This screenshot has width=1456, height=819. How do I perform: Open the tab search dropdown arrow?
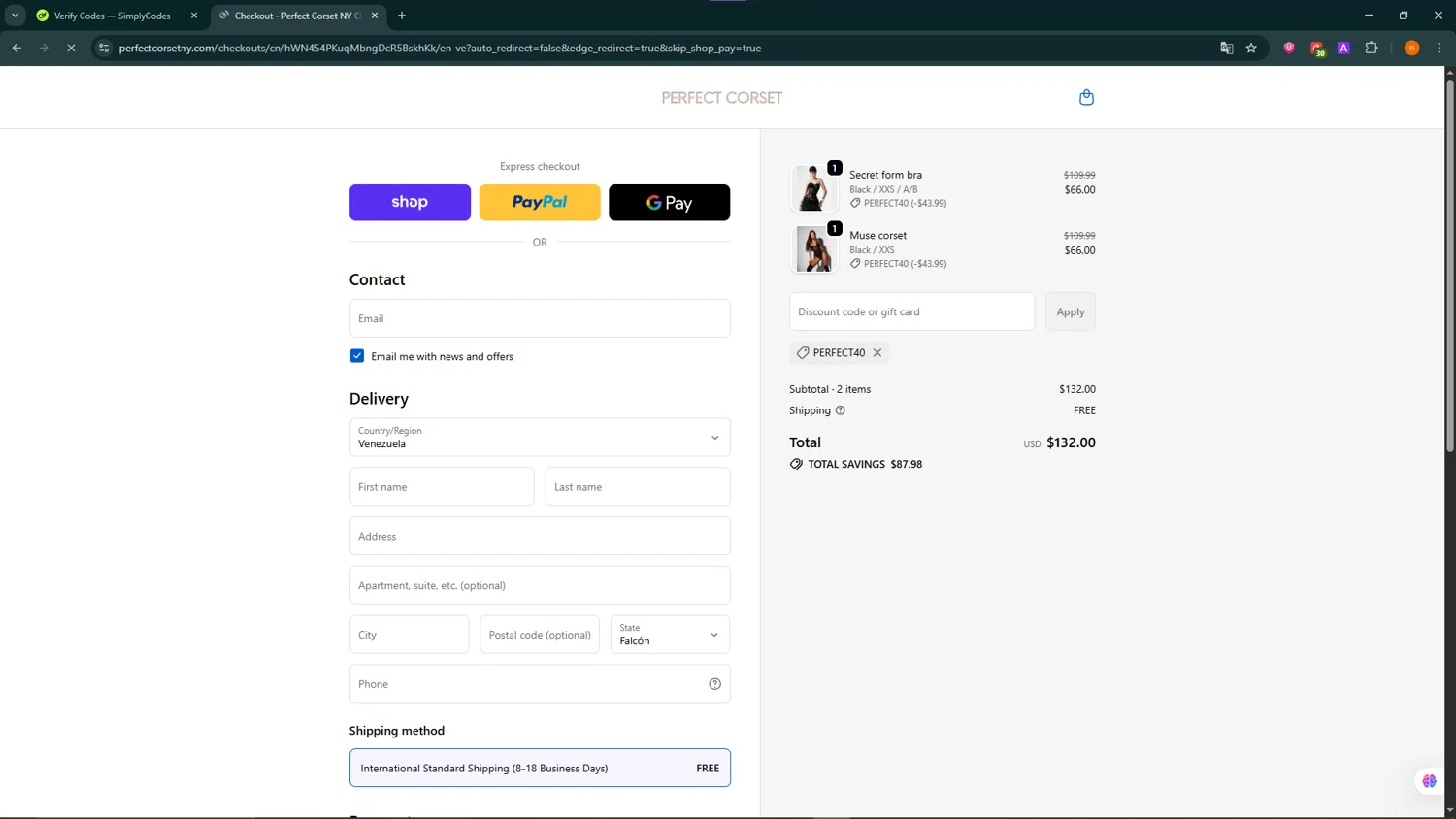click(x=15, y=16)
